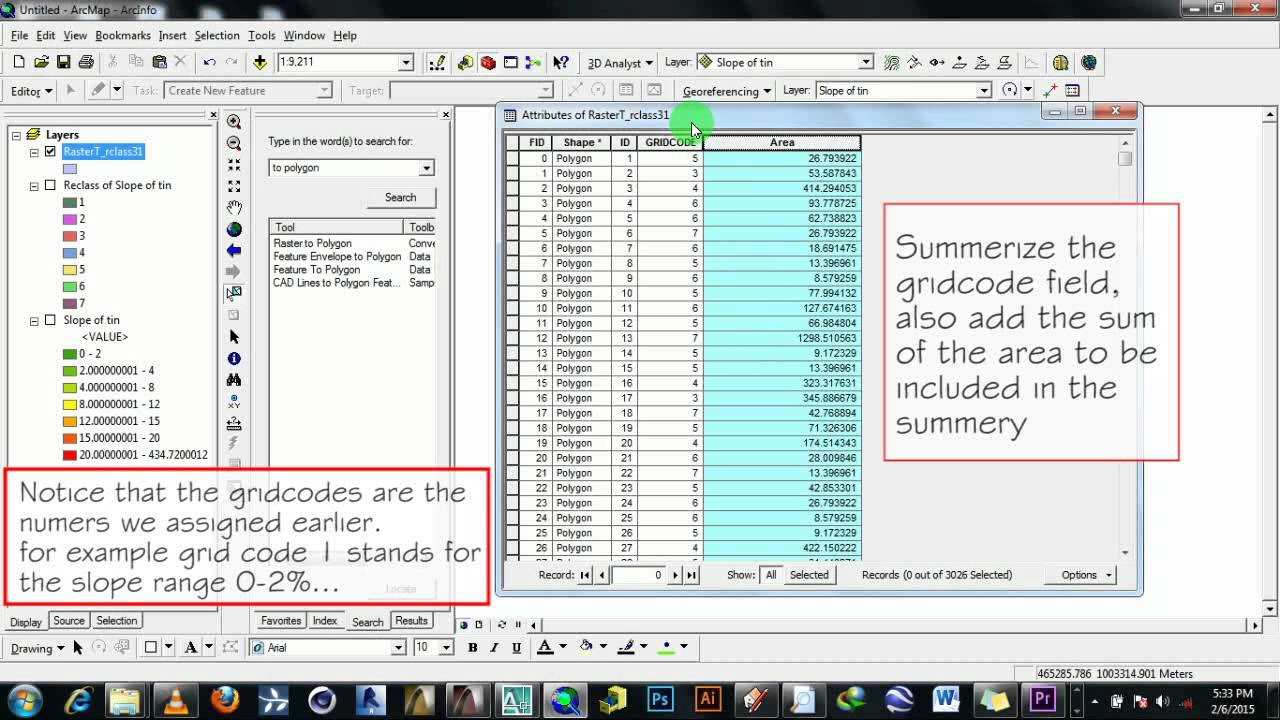Open the Arial font dropdown

click(x=398, y=648)
